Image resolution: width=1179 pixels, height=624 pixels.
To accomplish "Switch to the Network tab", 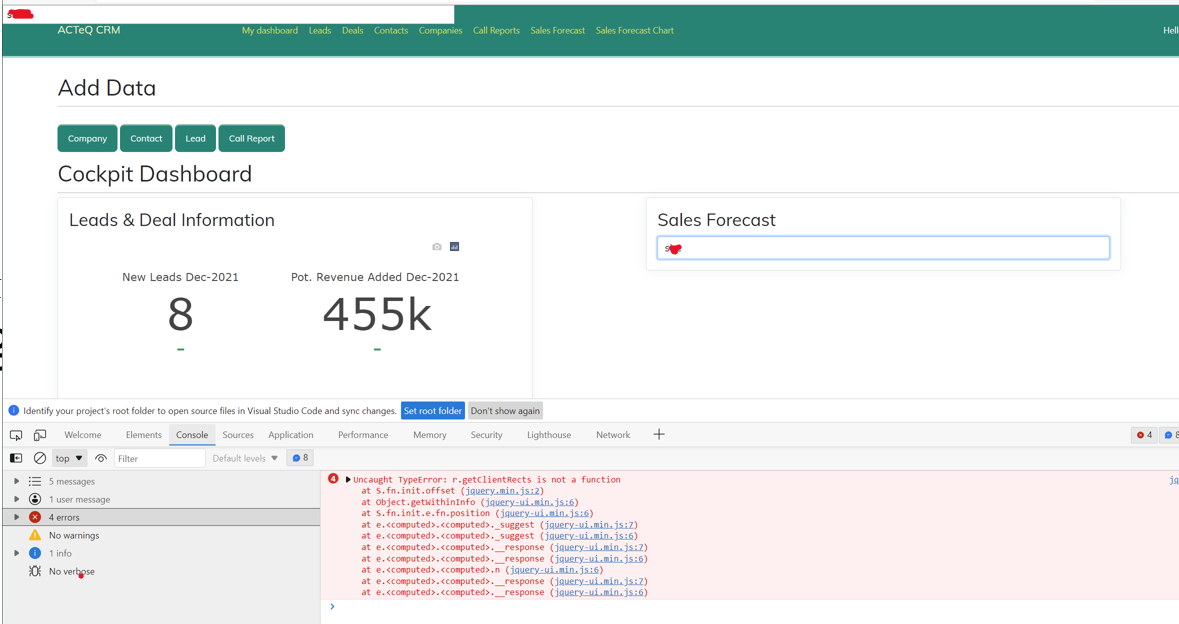I will click(x=613, y=435).
